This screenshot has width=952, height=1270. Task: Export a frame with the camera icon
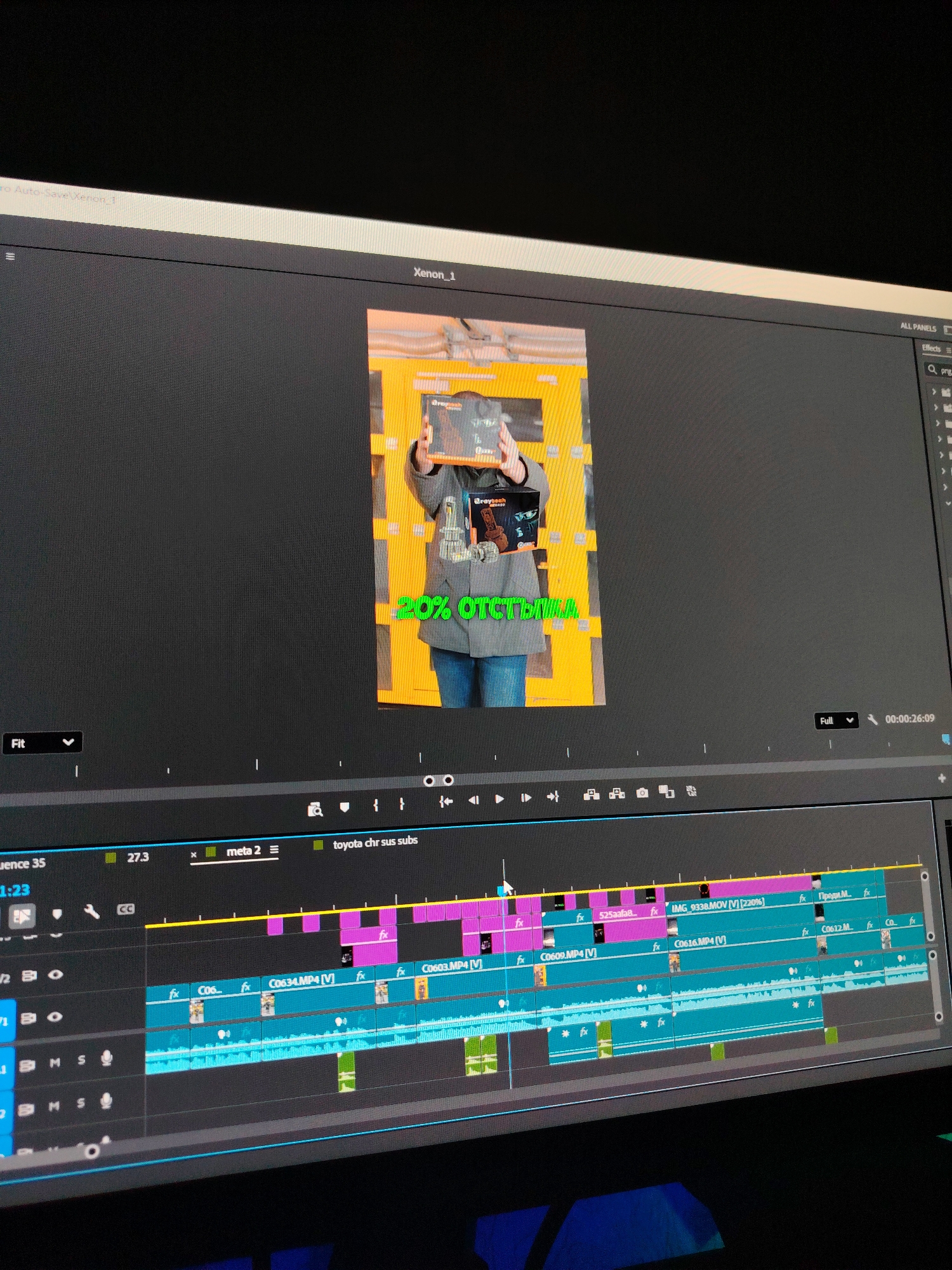click(x=642, y=792)
